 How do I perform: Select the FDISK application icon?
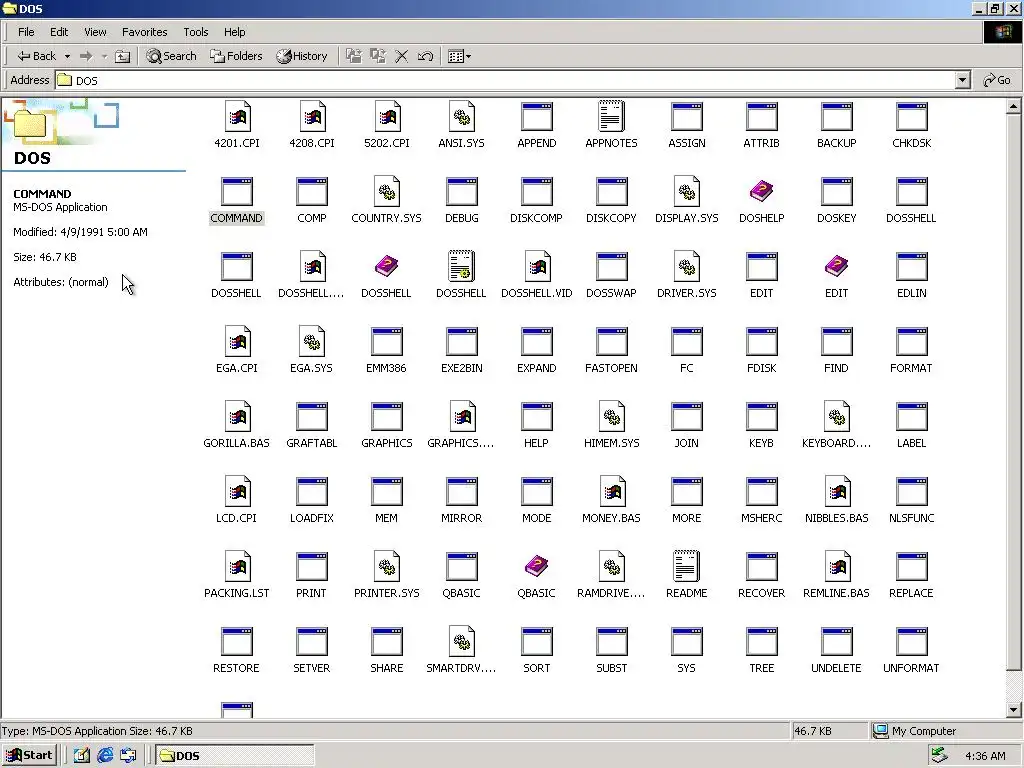tap(761, 342)
